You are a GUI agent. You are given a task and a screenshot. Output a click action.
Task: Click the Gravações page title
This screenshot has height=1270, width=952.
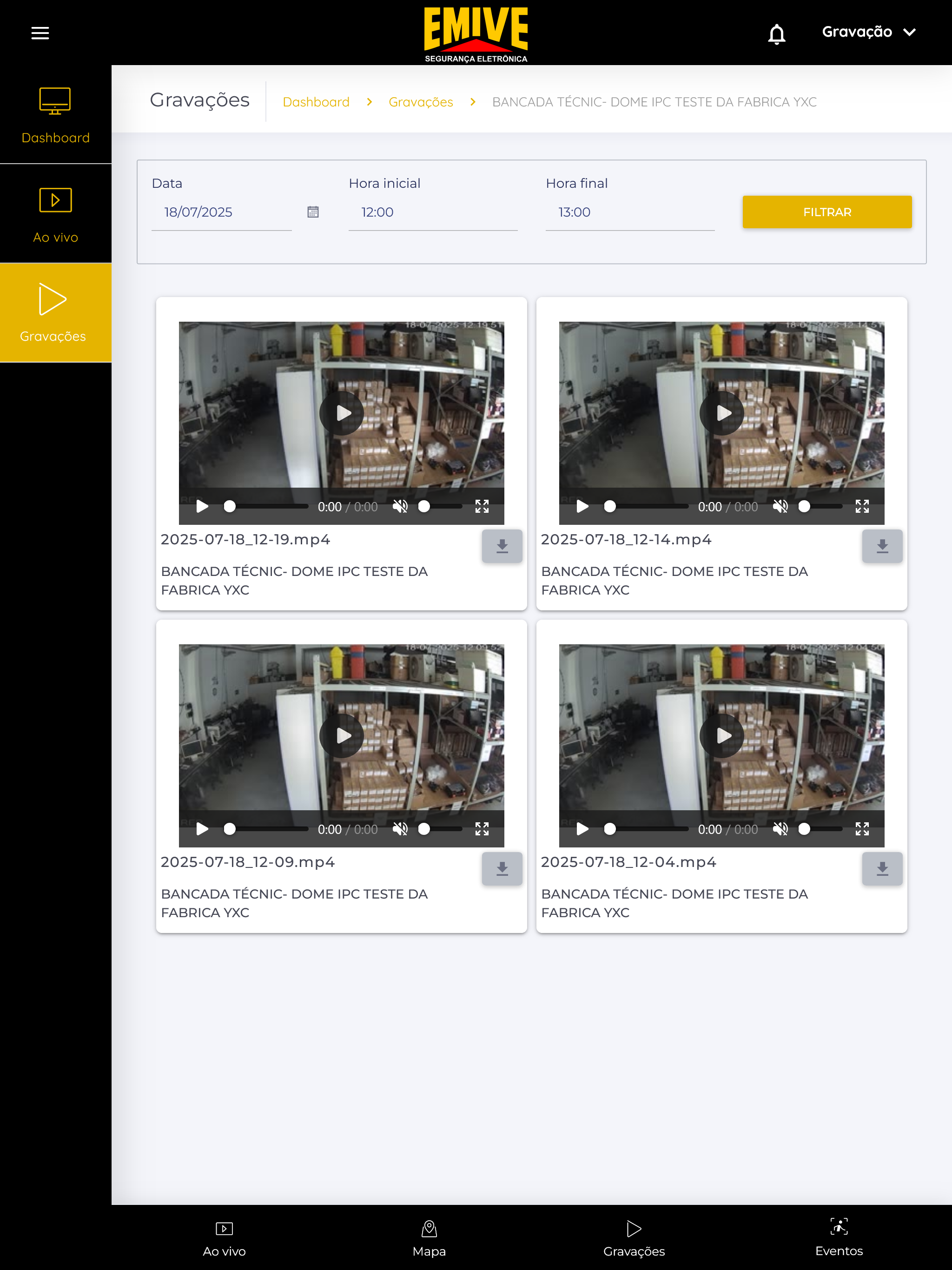point(199,100)
